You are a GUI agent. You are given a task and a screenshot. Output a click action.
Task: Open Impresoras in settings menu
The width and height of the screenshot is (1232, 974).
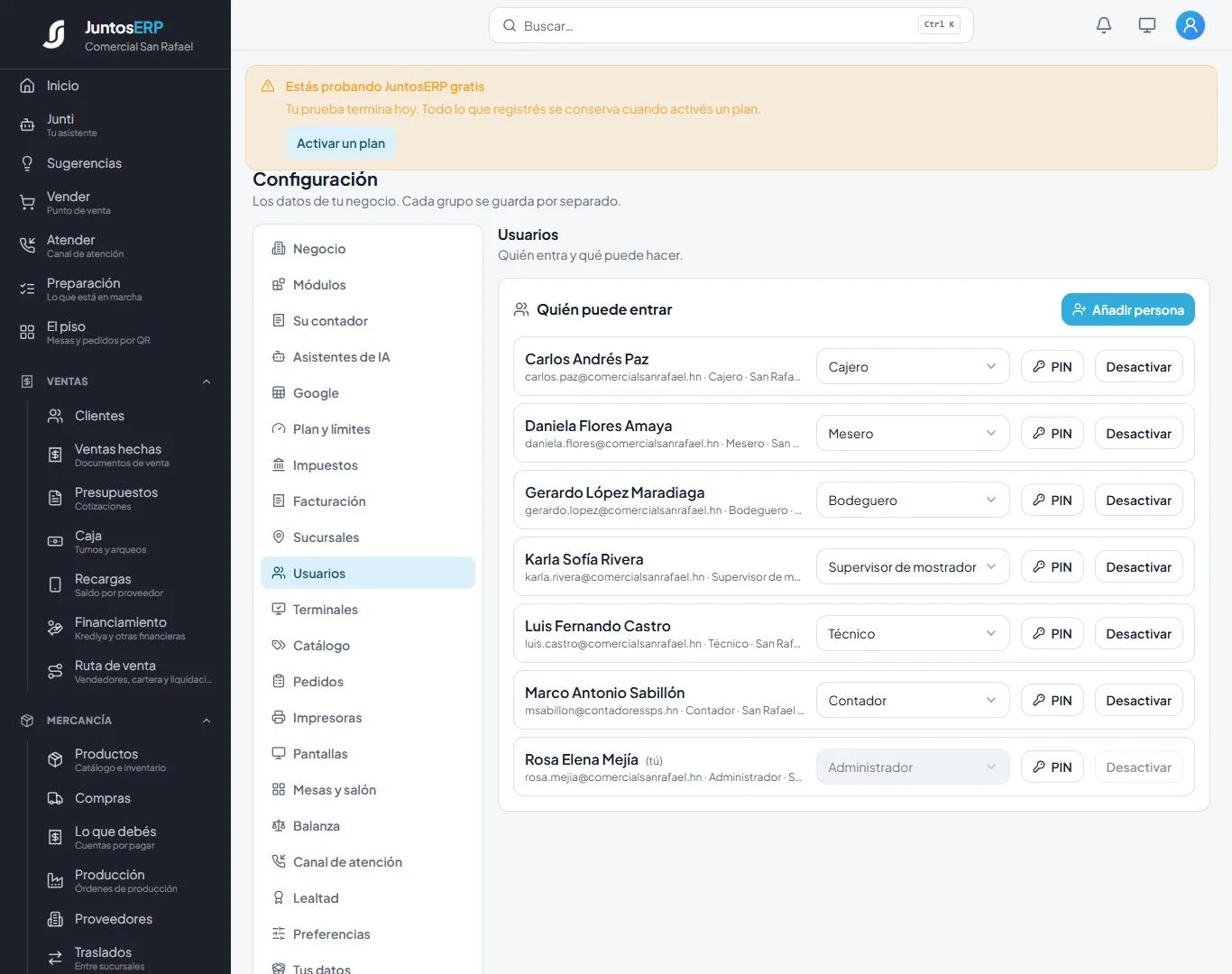click(x=368, y=718)
